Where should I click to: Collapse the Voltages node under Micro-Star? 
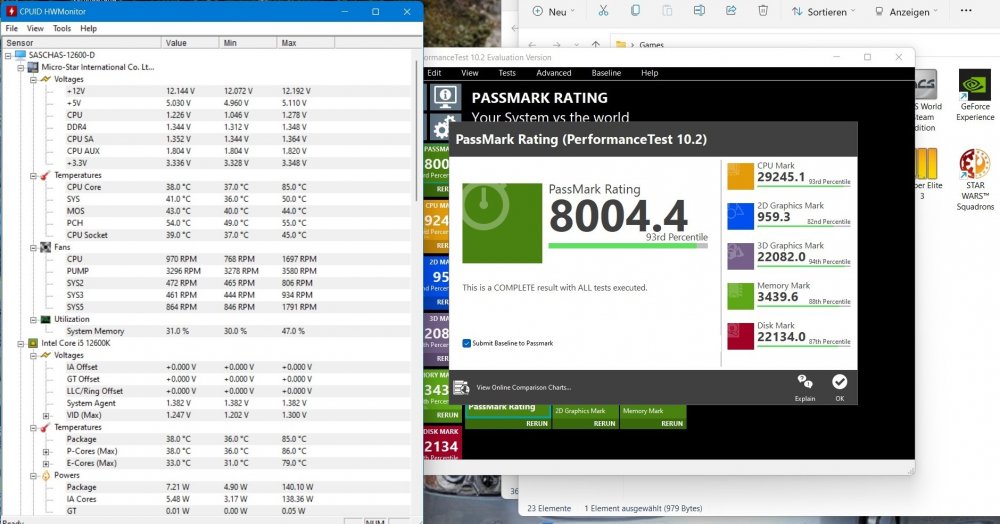tap(33, 79)
